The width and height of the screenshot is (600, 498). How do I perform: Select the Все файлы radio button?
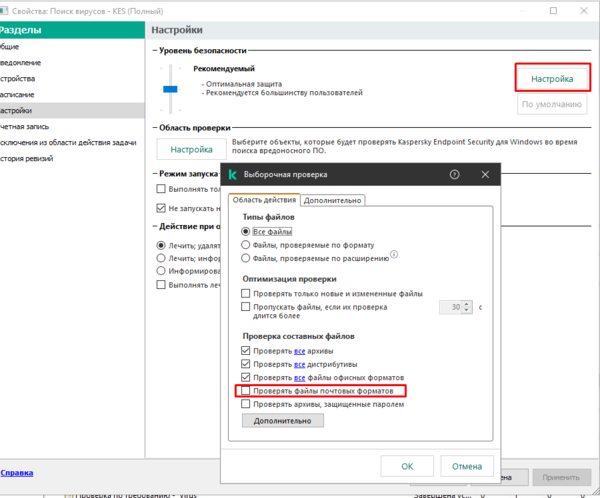click(x=246, y=232)
